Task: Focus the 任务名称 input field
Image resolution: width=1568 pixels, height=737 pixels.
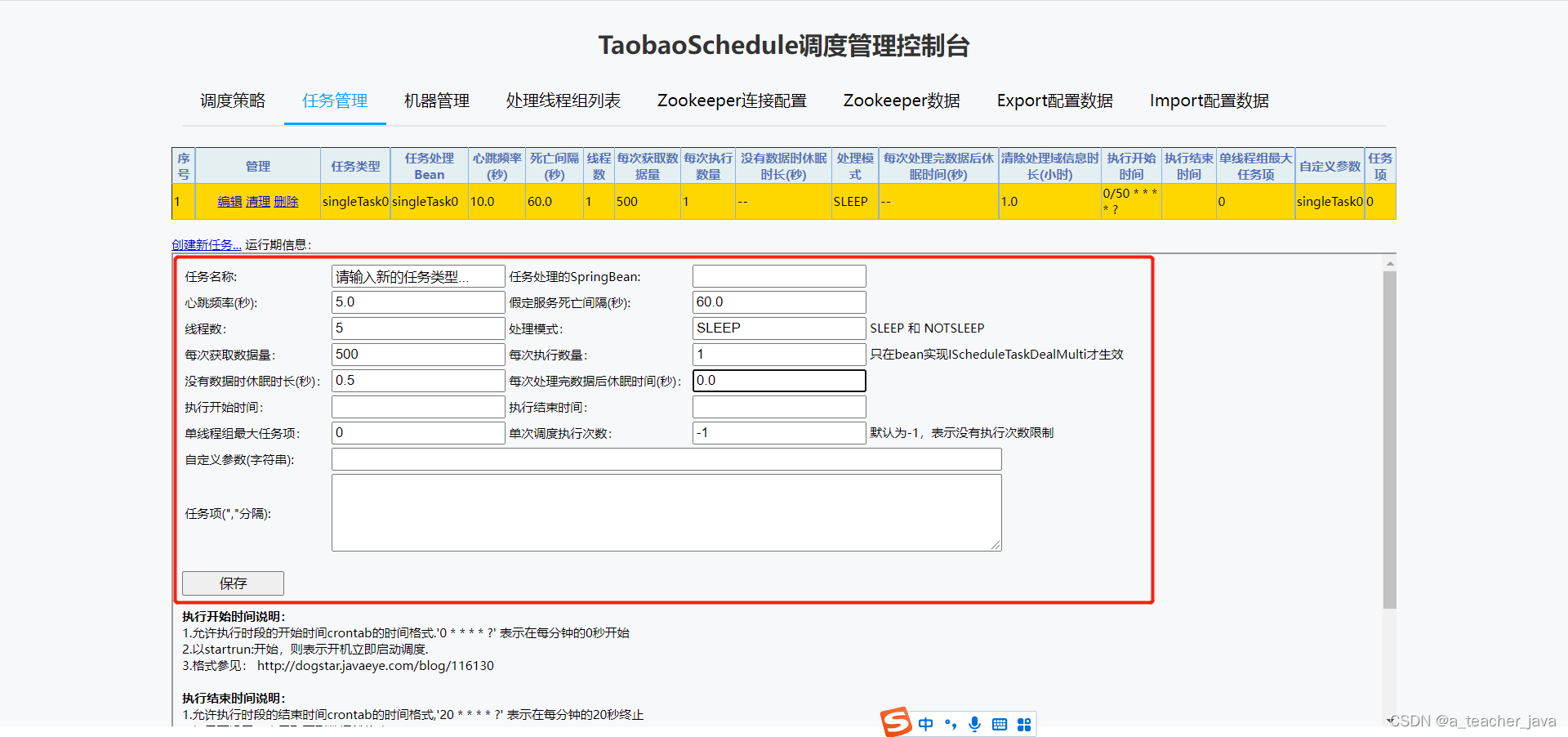Action: 418,276
